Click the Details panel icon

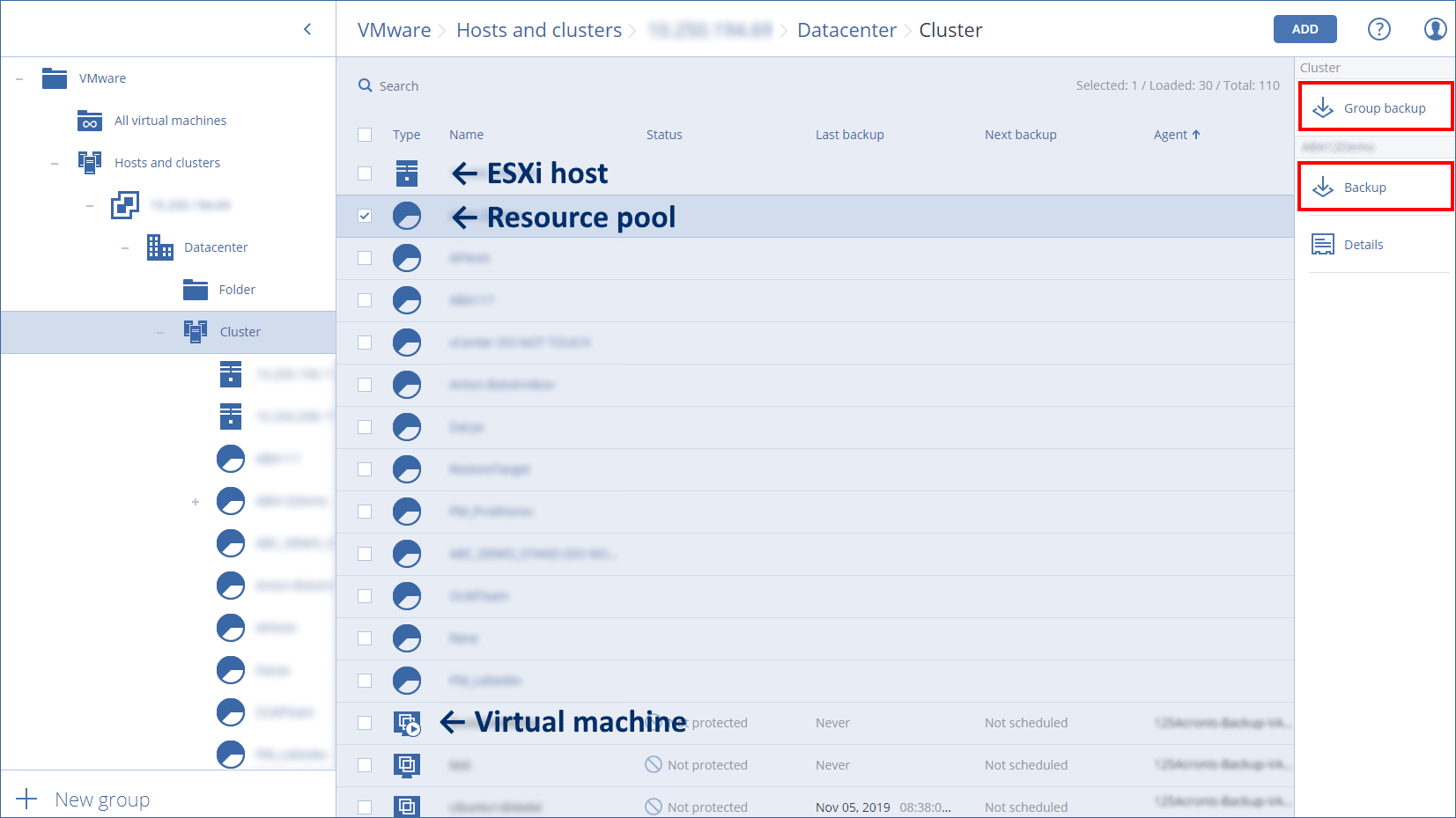pyautogui.click(x=1322, y=245)
